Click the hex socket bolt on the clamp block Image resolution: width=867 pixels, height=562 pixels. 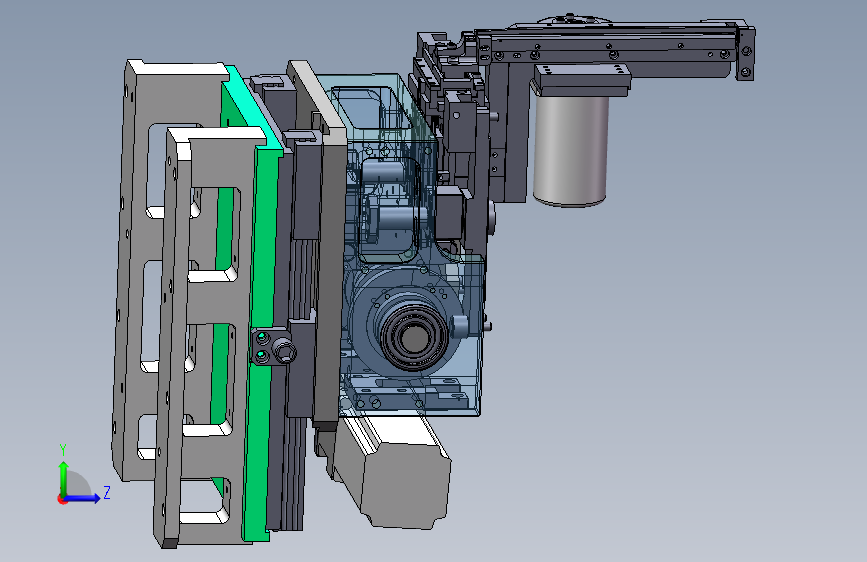click(284, 351)
